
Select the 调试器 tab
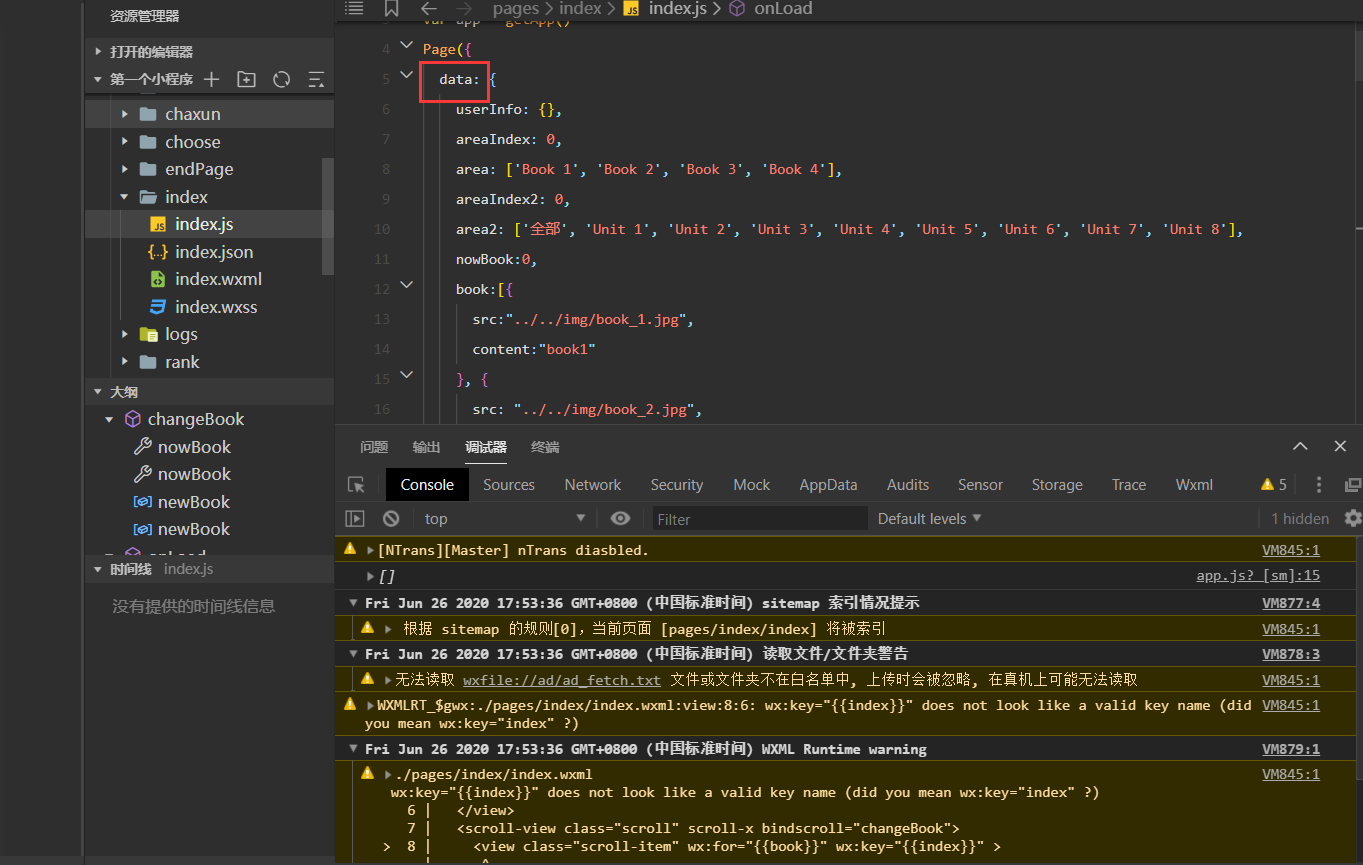coord(486,447)
